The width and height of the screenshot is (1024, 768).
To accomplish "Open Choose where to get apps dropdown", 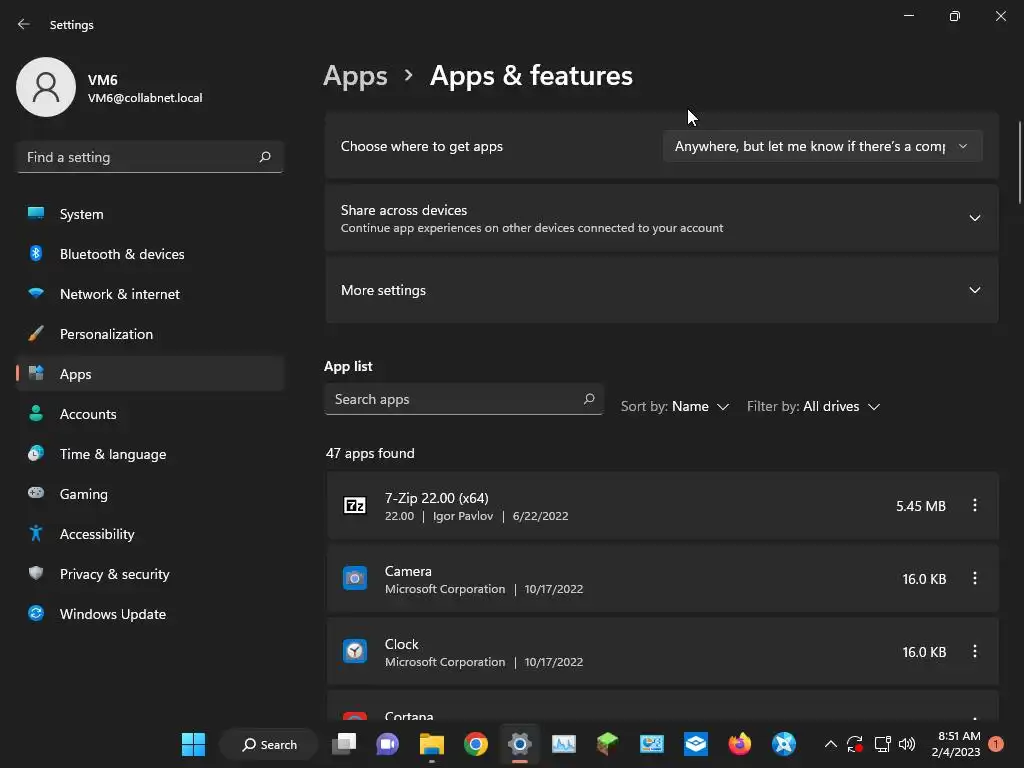I will click(x=822, y=146).
